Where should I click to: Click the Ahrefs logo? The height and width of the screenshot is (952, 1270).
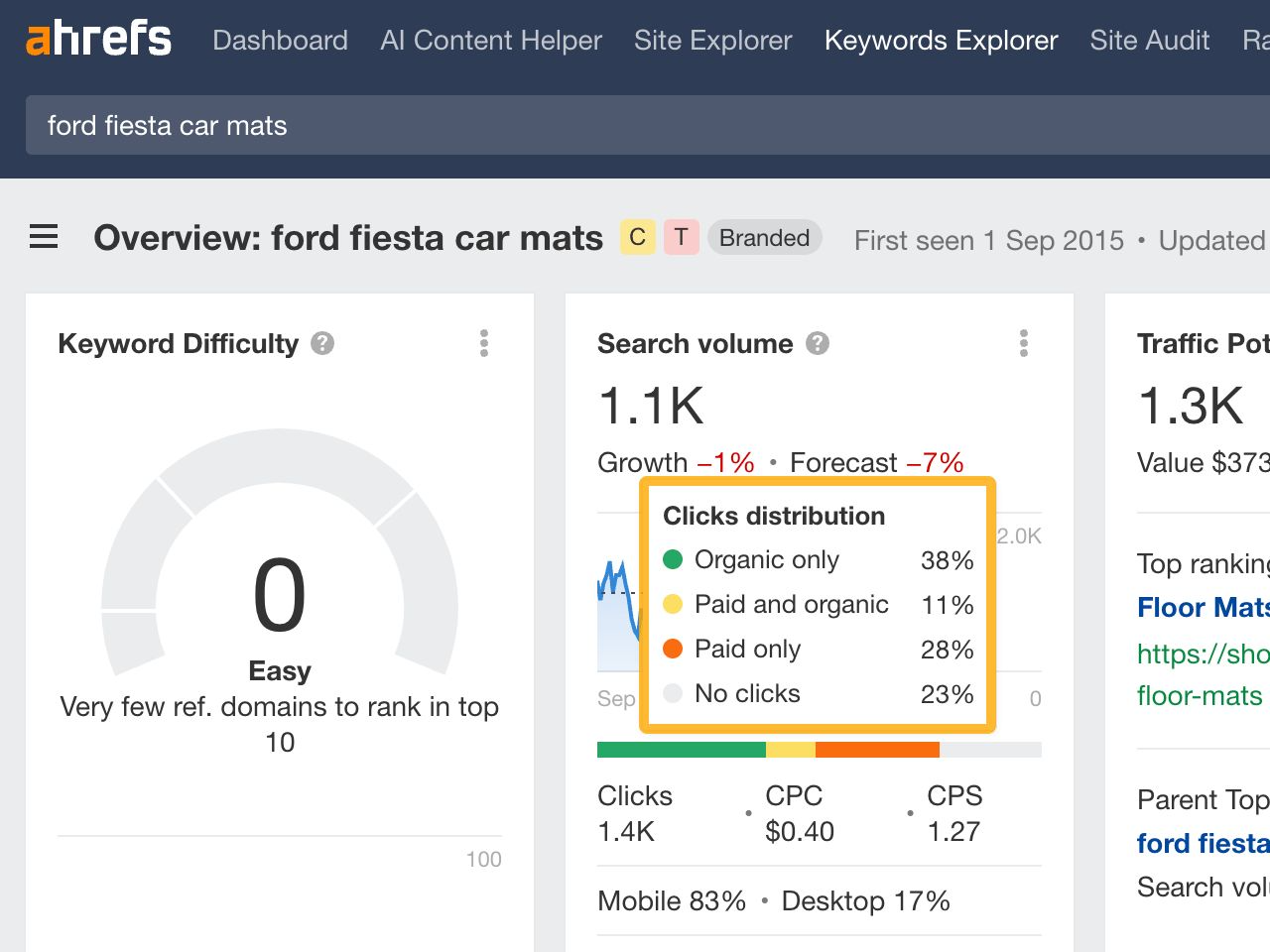click(x=98, y=40)
